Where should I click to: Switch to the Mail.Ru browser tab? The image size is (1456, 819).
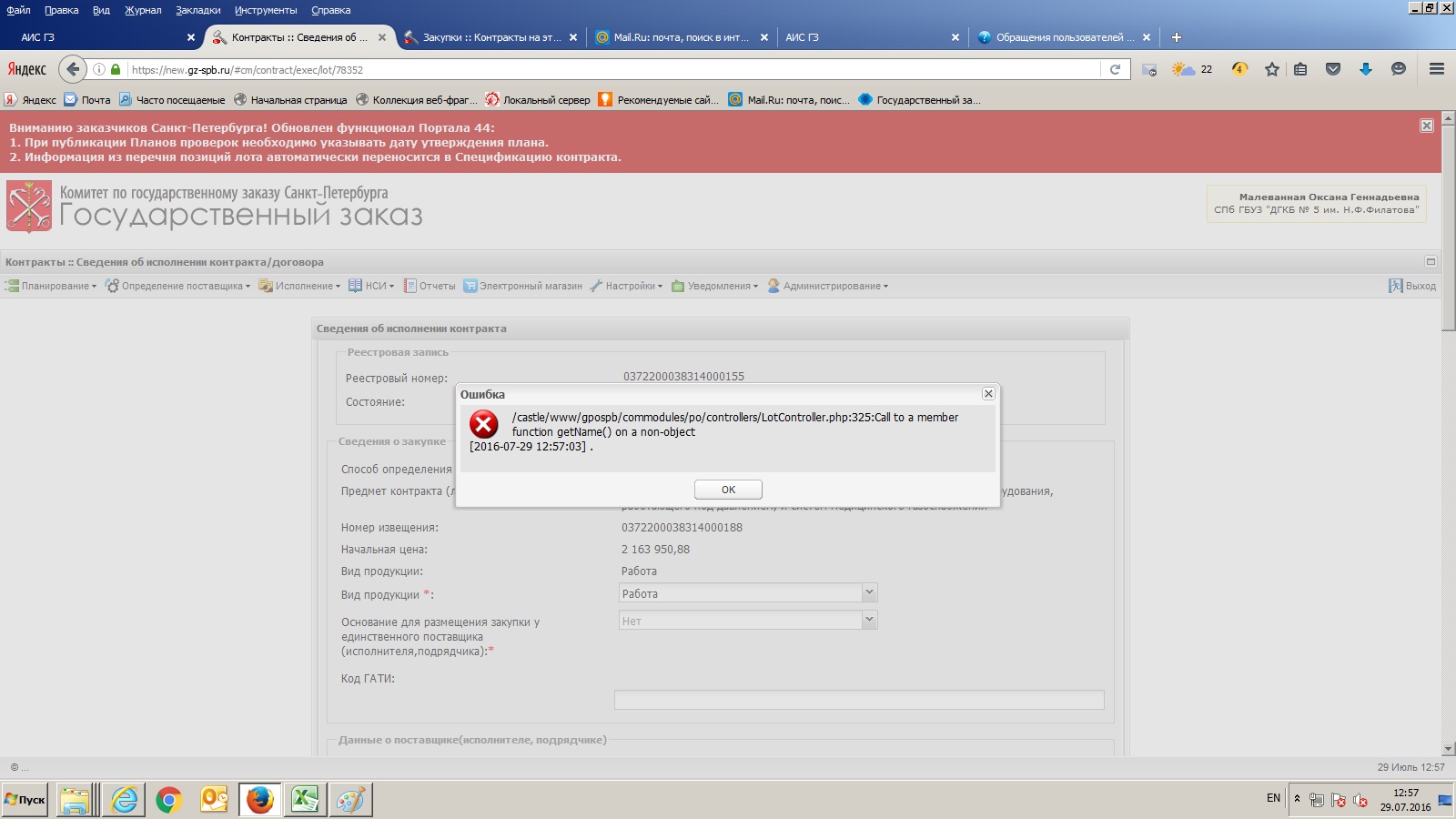coord(682,37)
